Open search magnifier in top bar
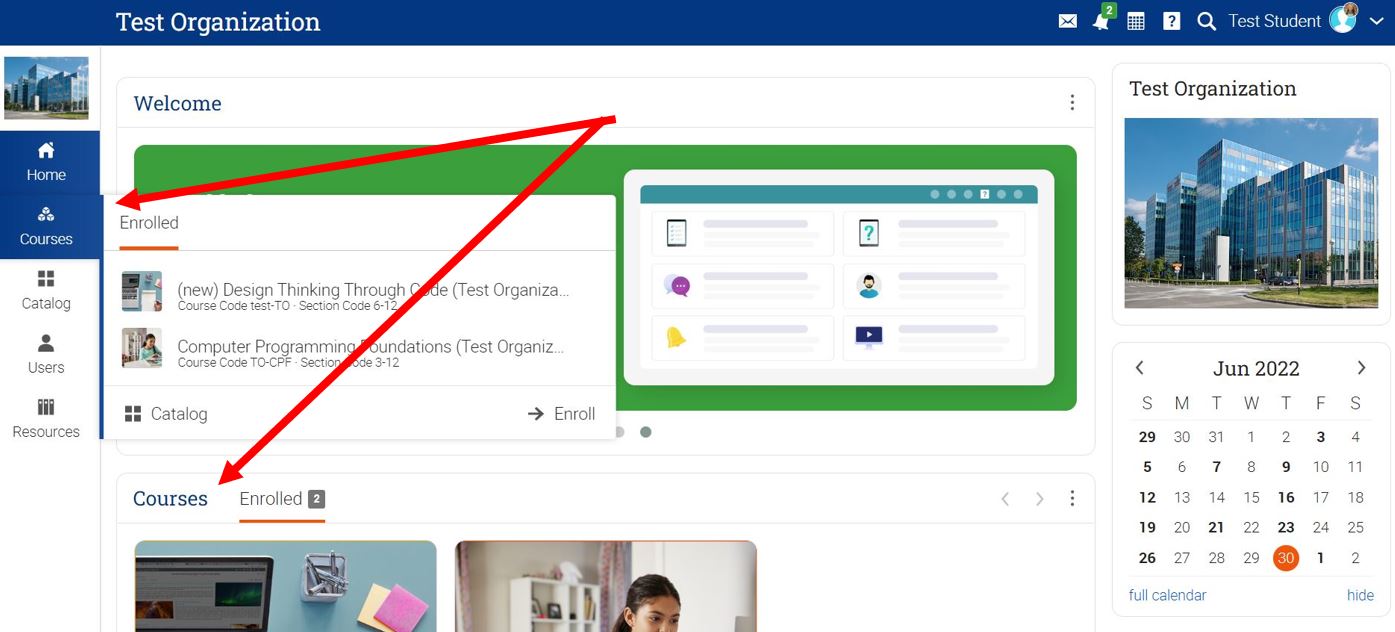 coord(1206,21)
